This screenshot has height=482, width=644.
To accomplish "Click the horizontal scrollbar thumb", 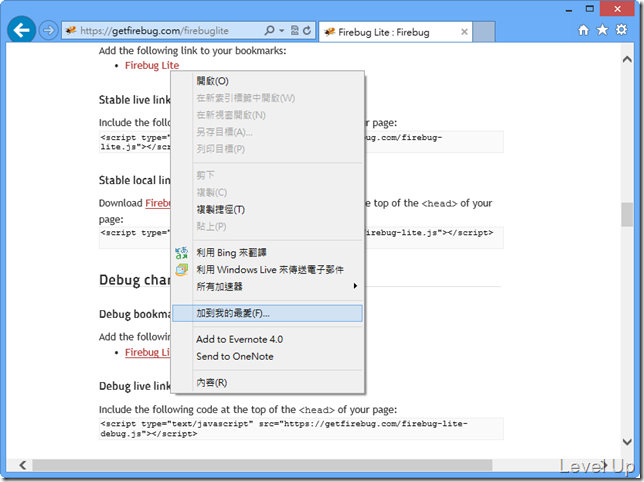I will point(262,465).
